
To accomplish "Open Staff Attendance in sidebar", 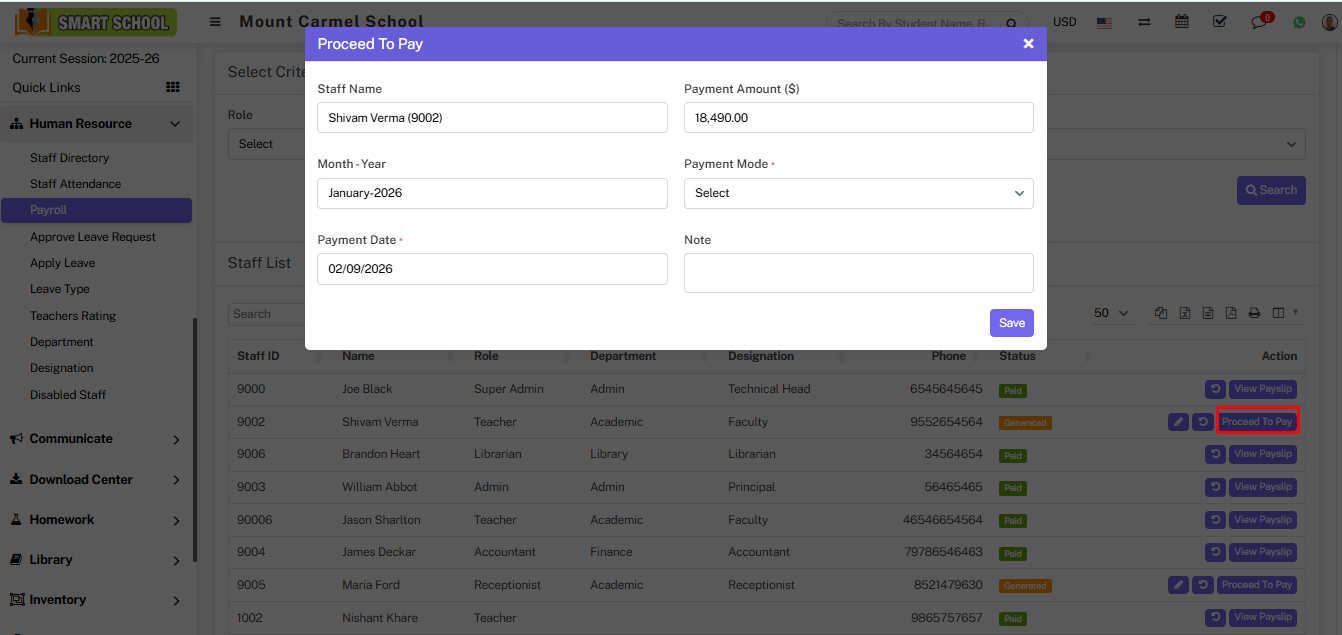I will [75, 184].
